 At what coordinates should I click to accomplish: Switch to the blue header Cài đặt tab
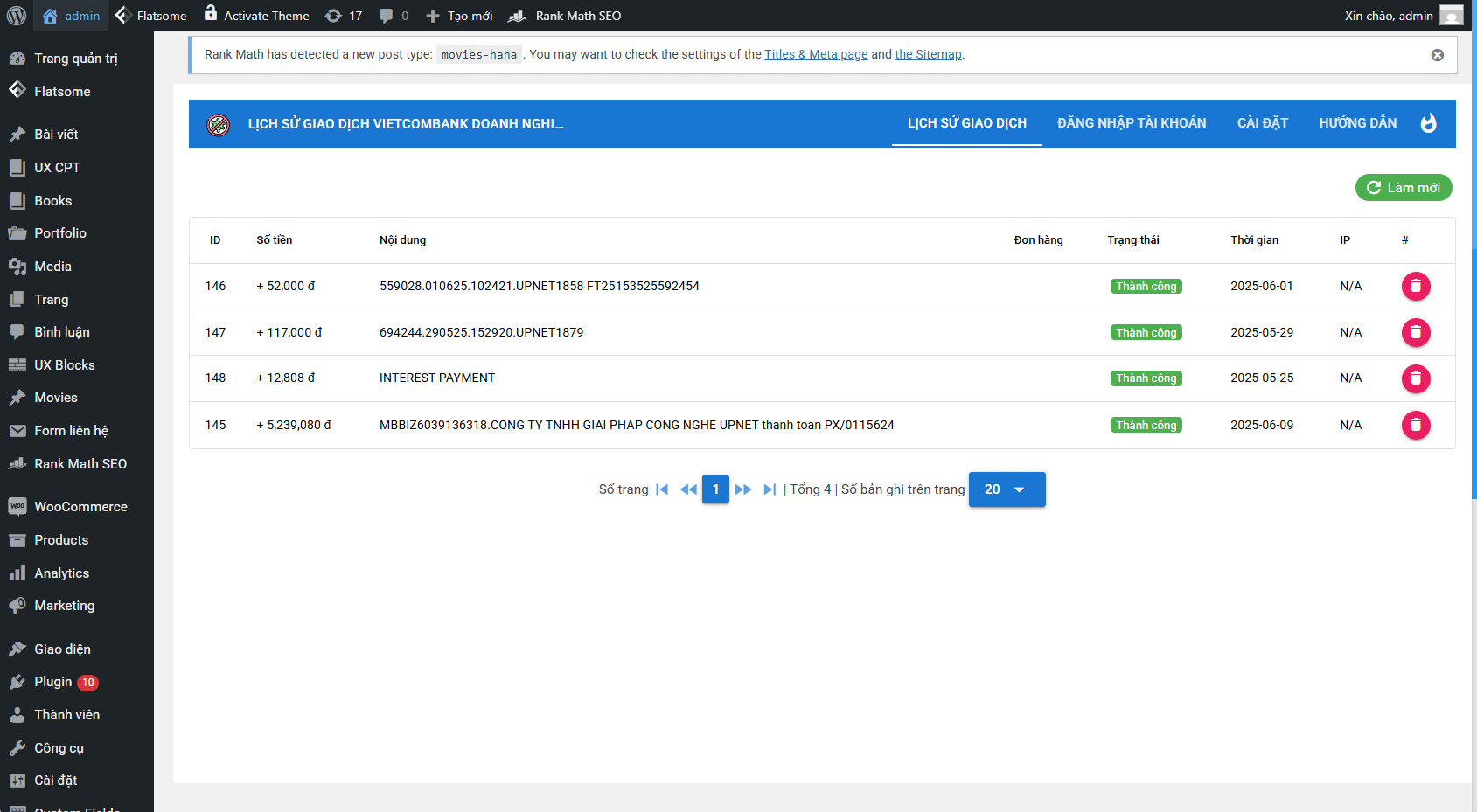[1263, 123]
